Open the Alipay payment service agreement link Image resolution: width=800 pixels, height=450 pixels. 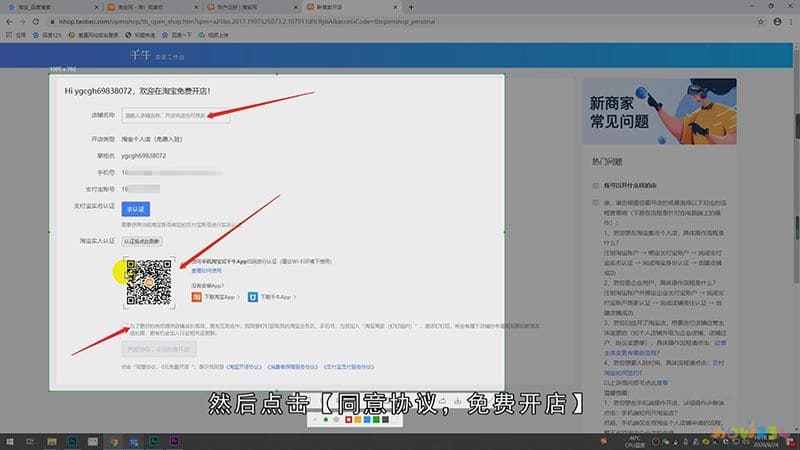(349, 367)
